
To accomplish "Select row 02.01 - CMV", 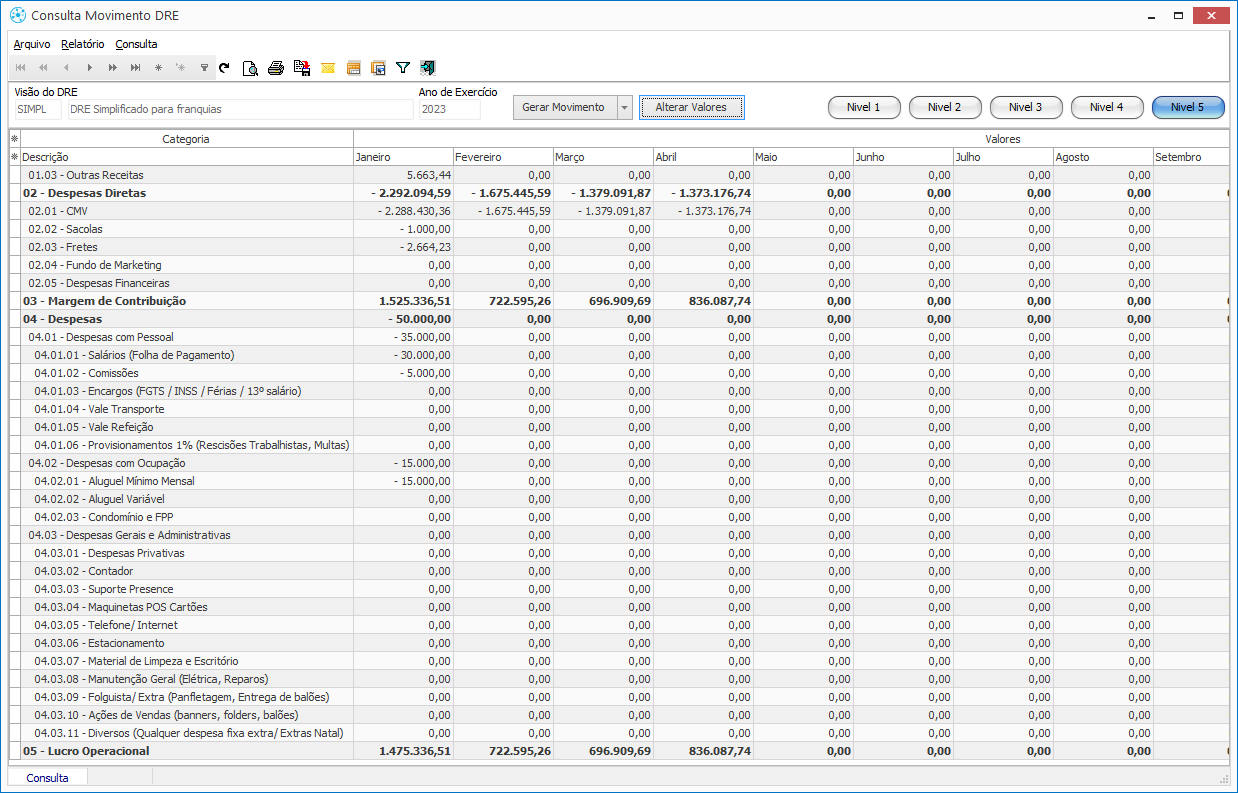I will [x=619, y=211].
